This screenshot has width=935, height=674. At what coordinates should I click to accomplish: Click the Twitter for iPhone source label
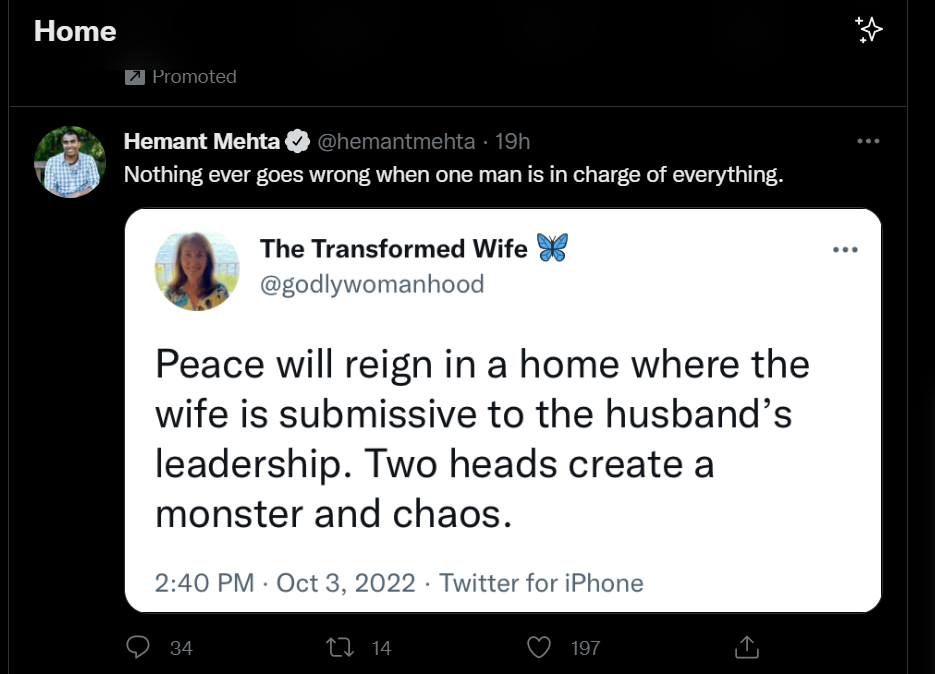[x=541, y=582]
